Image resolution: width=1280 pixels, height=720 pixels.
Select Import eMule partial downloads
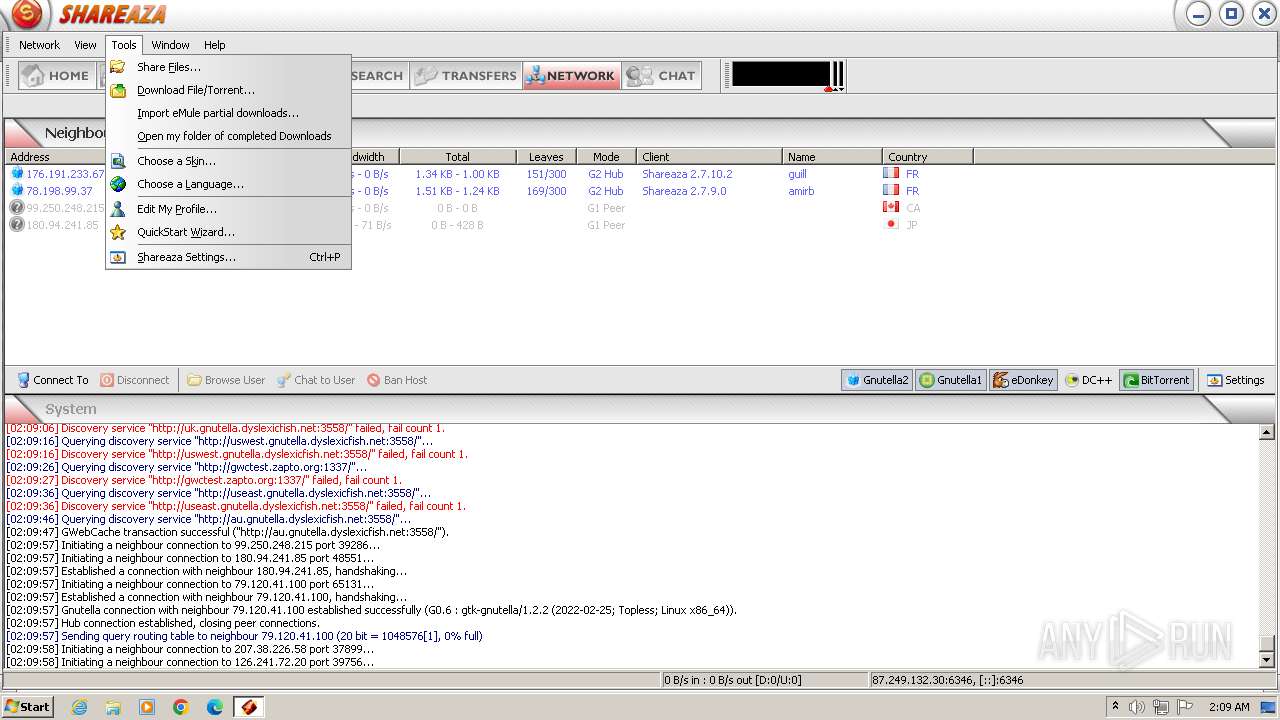(x=228, y=113)
